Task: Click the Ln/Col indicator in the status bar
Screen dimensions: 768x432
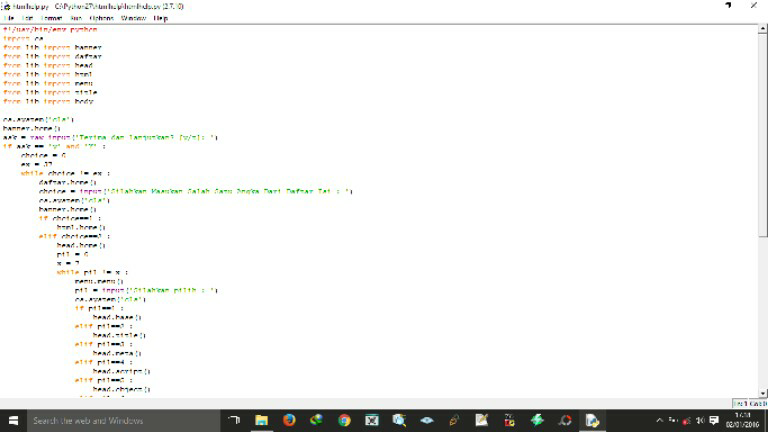Action: click(750, 404)
